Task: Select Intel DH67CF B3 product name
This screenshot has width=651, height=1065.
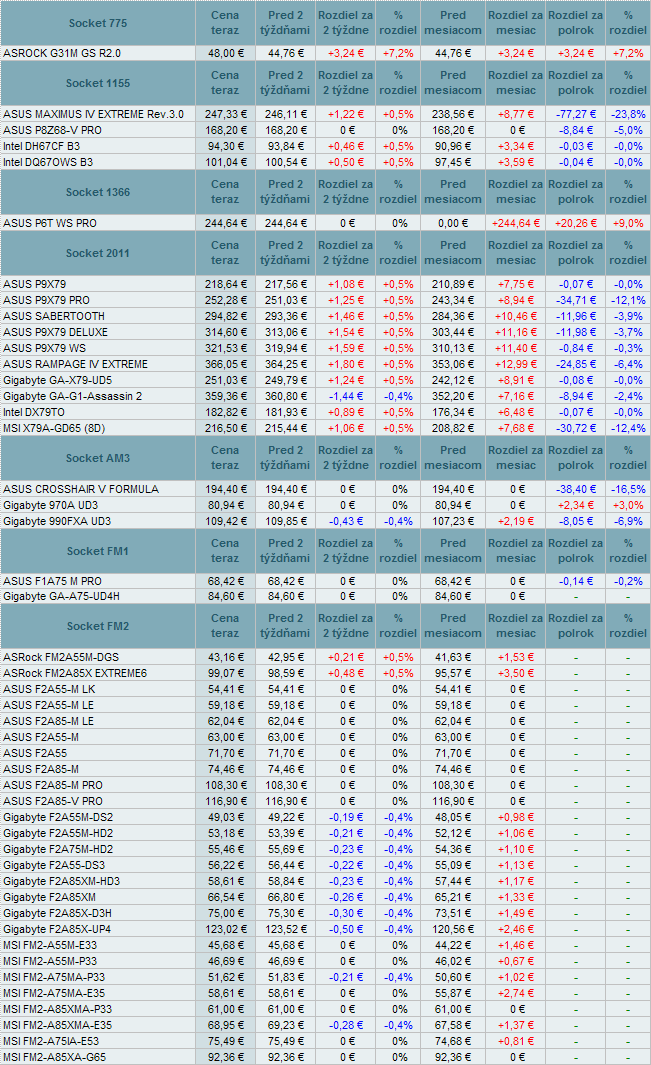Action: (x=41, y=146)
